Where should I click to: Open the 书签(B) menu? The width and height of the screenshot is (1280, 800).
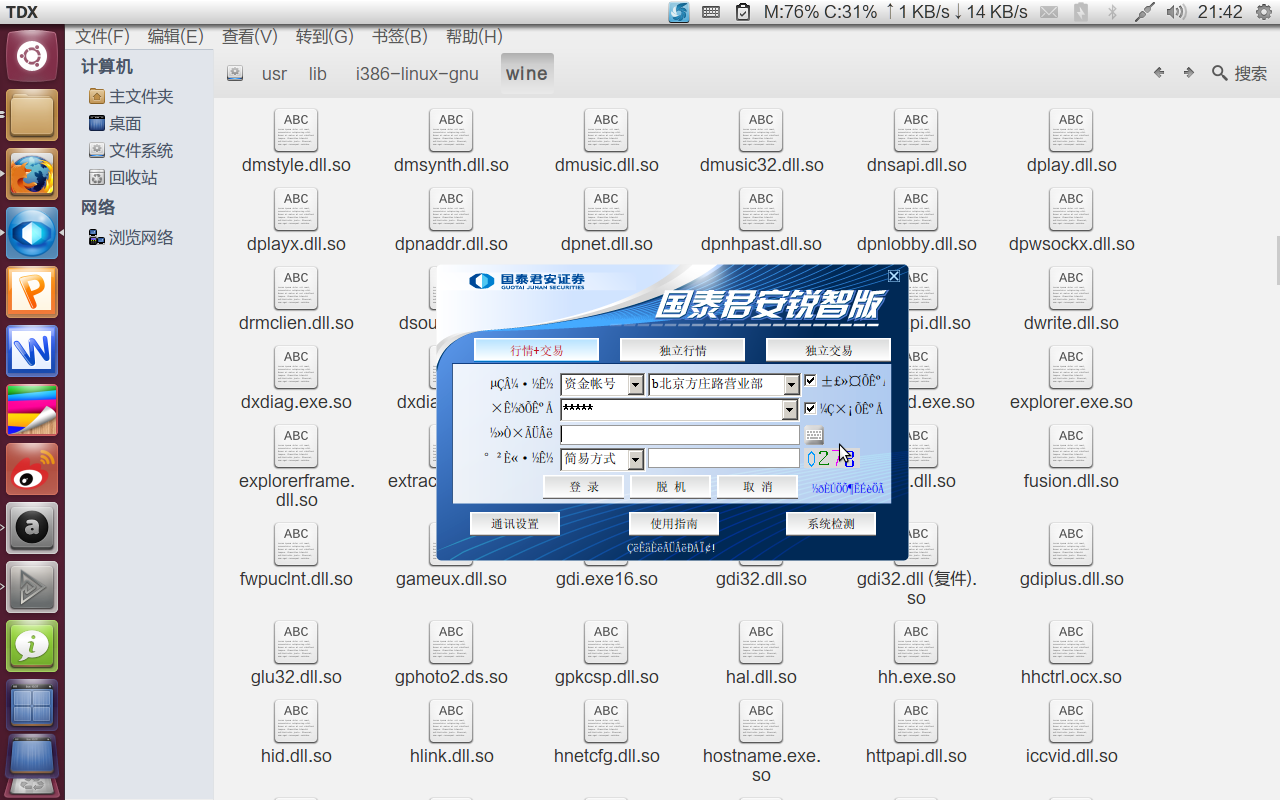[400, 37]
